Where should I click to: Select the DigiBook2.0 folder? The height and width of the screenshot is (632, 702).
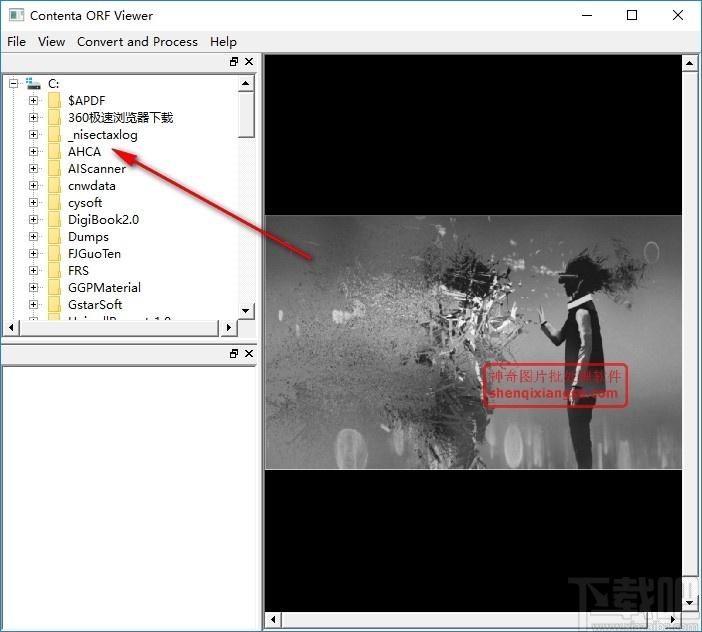coord(103,219)
